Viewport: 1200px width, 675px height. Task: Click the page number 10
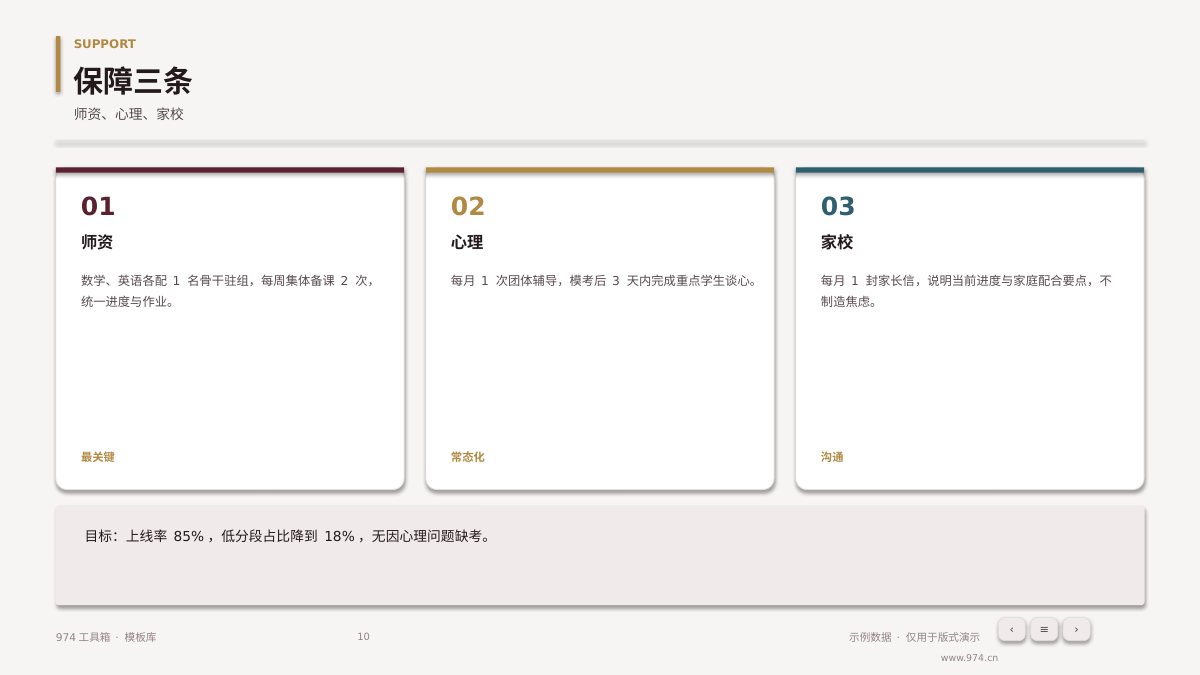363,637
